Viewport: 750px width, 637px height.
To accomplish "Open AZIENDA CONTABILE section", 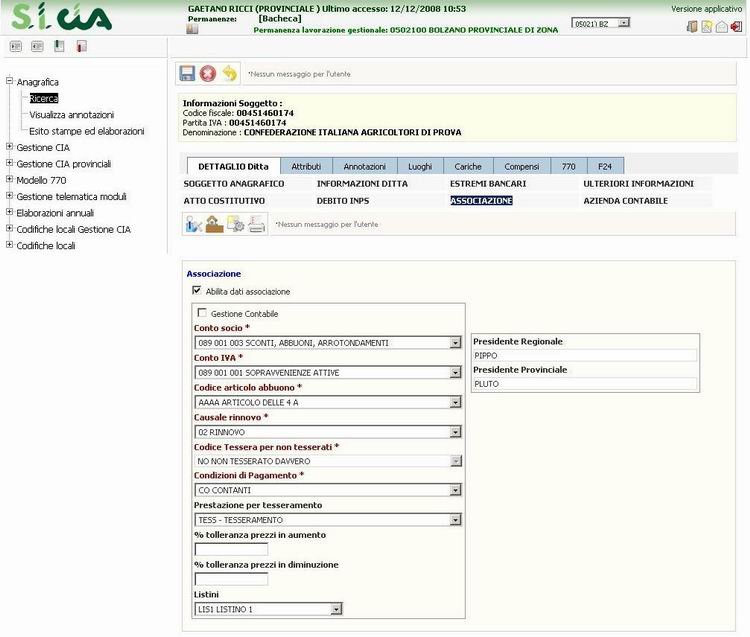I will 626,201.
